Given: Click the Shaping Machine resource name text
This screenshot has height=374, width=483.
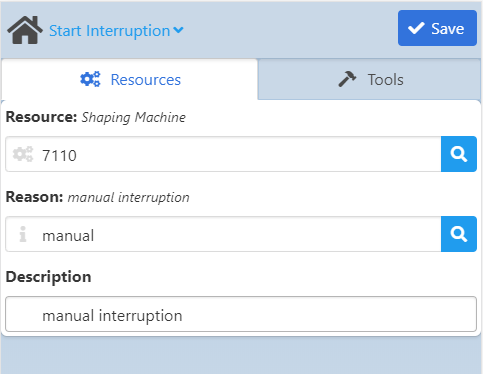Looking at the screenshot, I should [x=134, y=117].
